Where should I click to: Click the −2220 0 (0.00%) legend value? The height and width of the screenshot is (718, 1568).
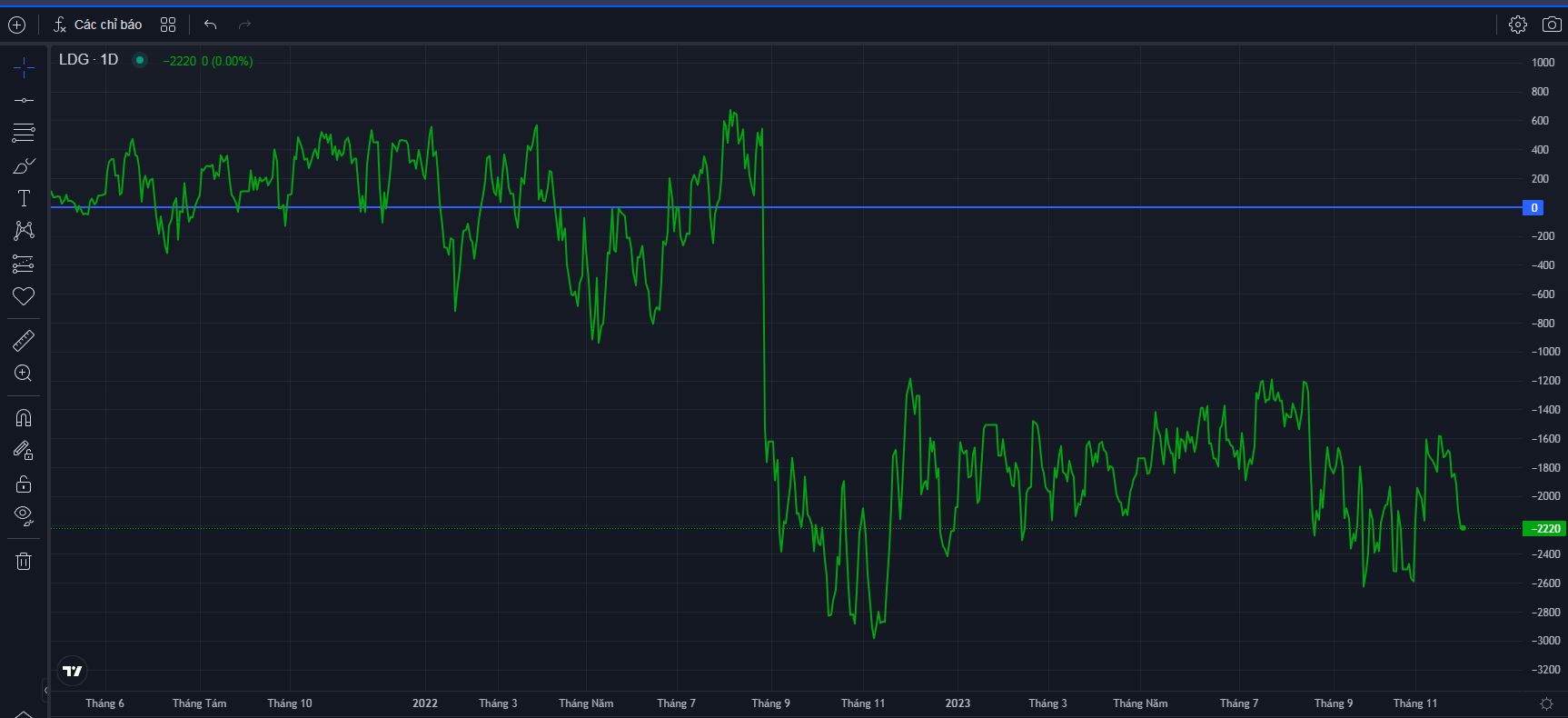pos(208,61)
